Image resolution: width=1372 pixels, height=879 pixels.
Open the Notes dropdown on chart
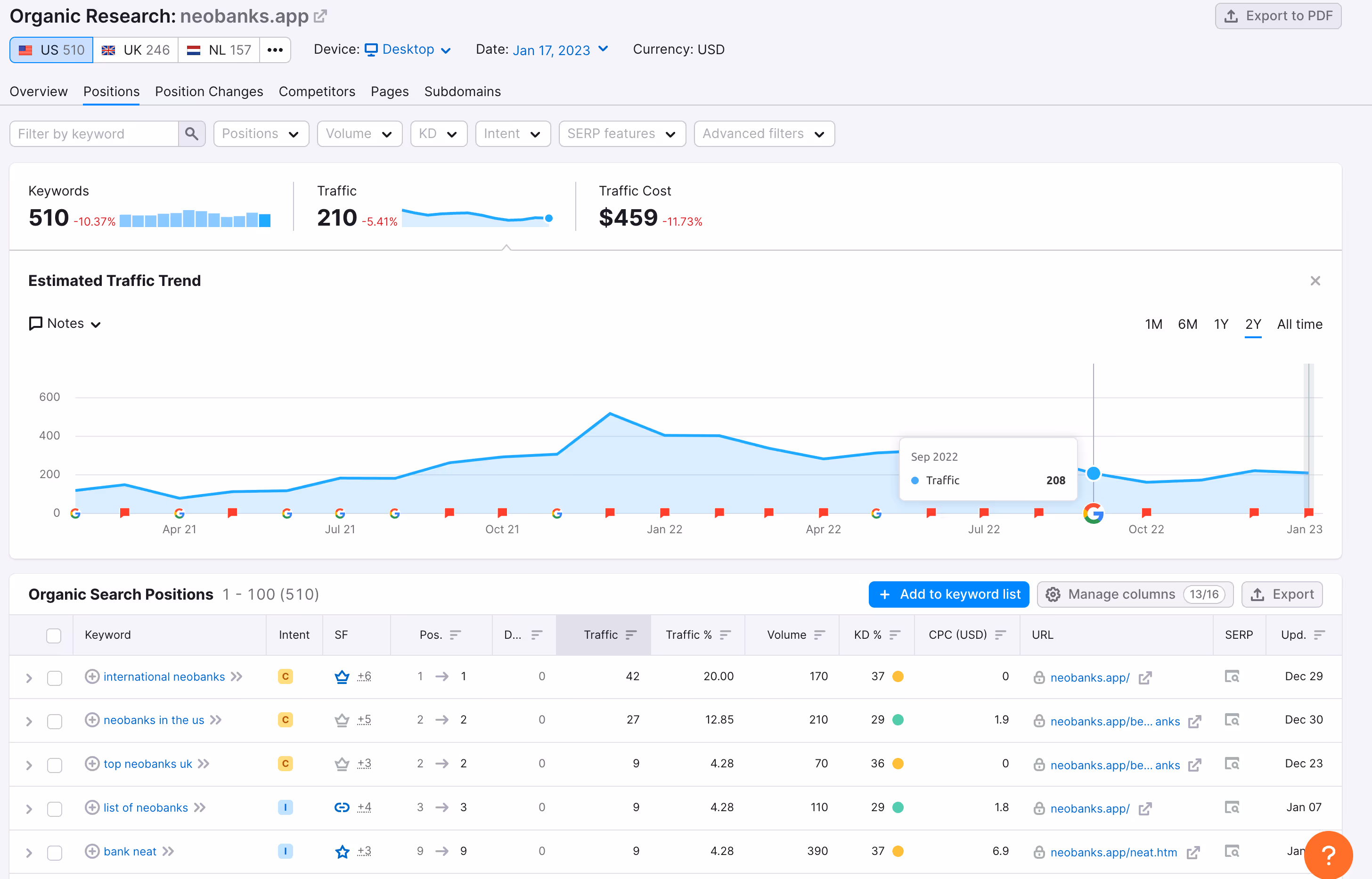[x=65, y=324]
